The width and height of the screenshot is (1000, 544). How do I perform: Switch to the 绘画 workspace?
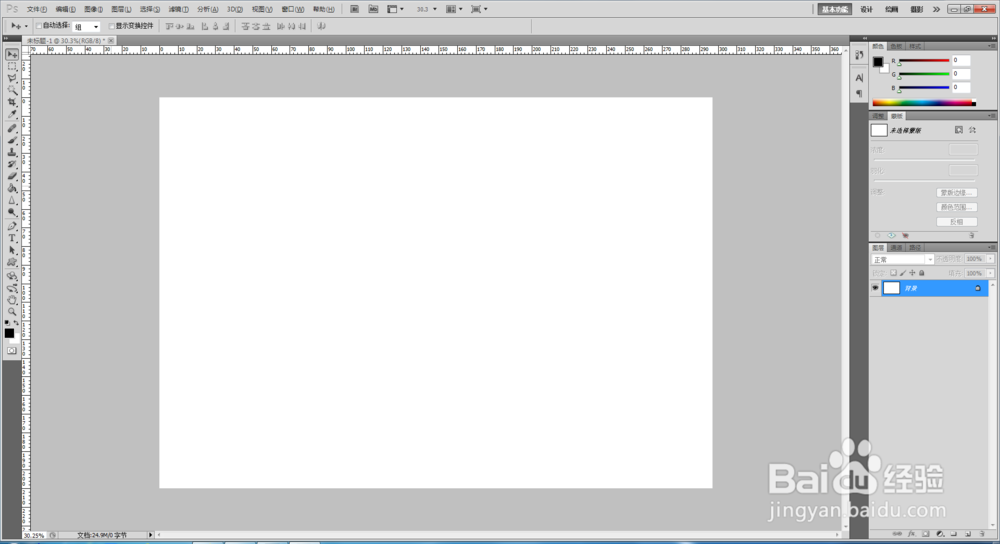click(892, 10)
